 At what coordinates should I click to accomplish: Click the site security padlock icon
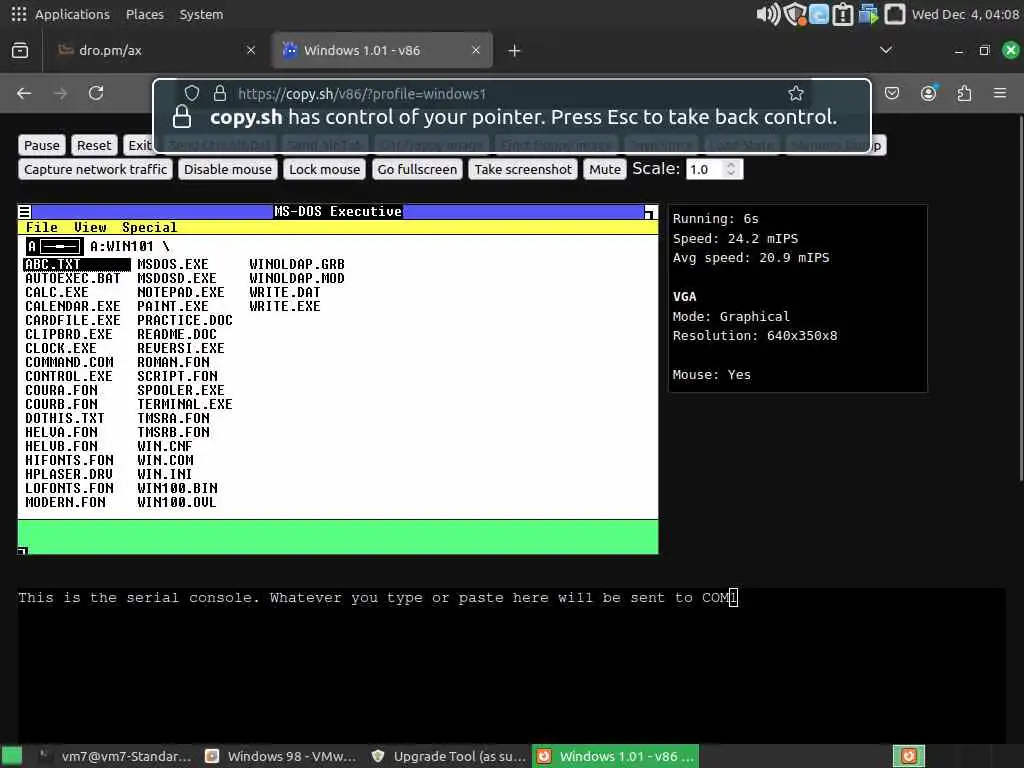220,93
